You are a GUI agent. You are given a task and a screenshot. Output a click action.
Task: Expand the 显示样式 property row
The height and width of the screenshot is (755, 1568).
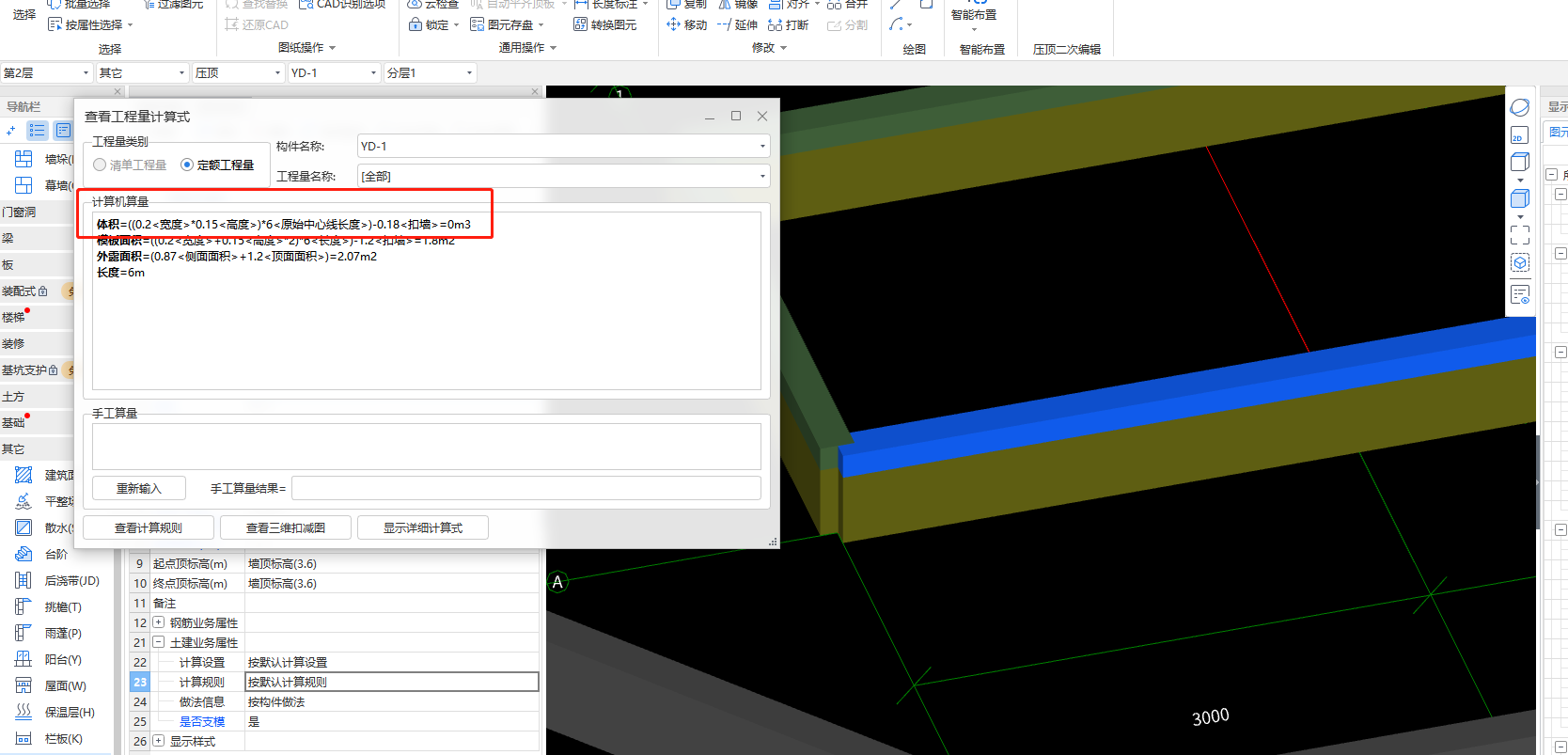point(158,741)
